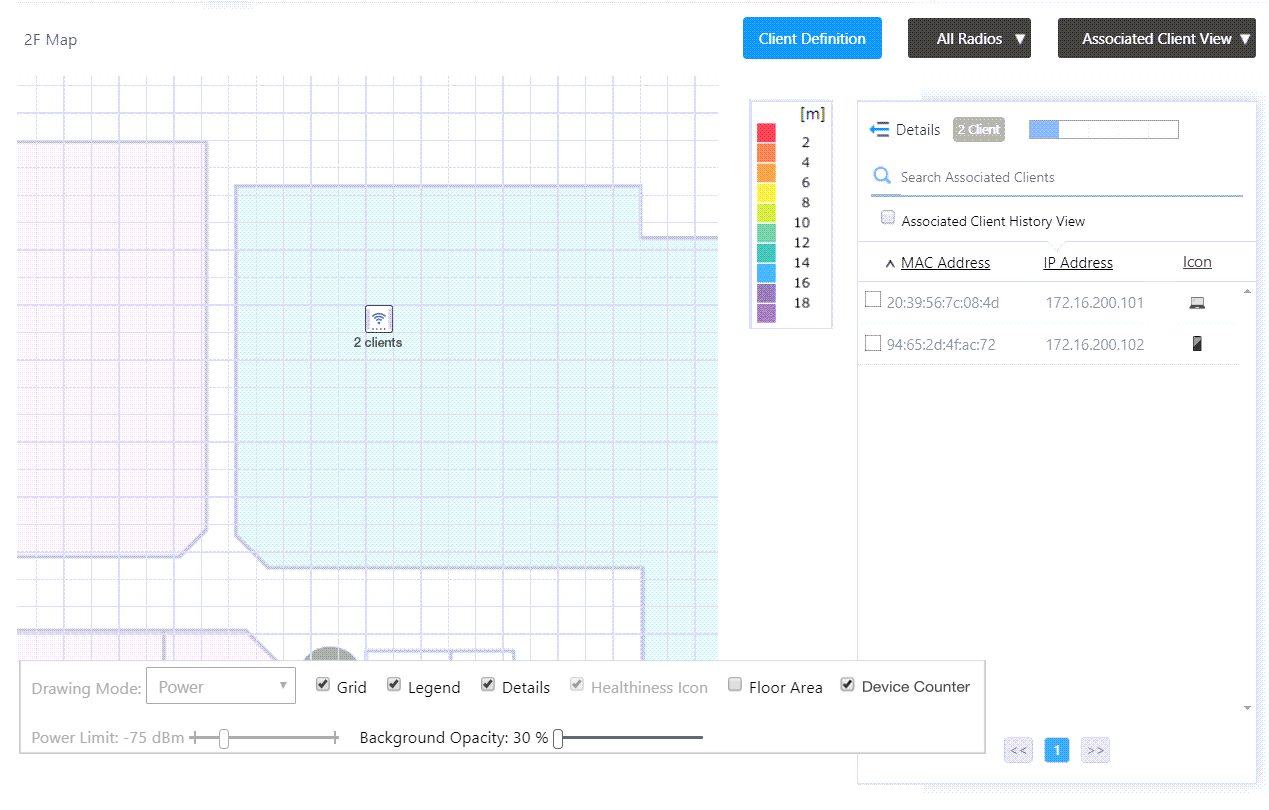Click the search magnifier icon
Screen dimensions: 1269x810
pyautogui.click(x=882, y=177)
